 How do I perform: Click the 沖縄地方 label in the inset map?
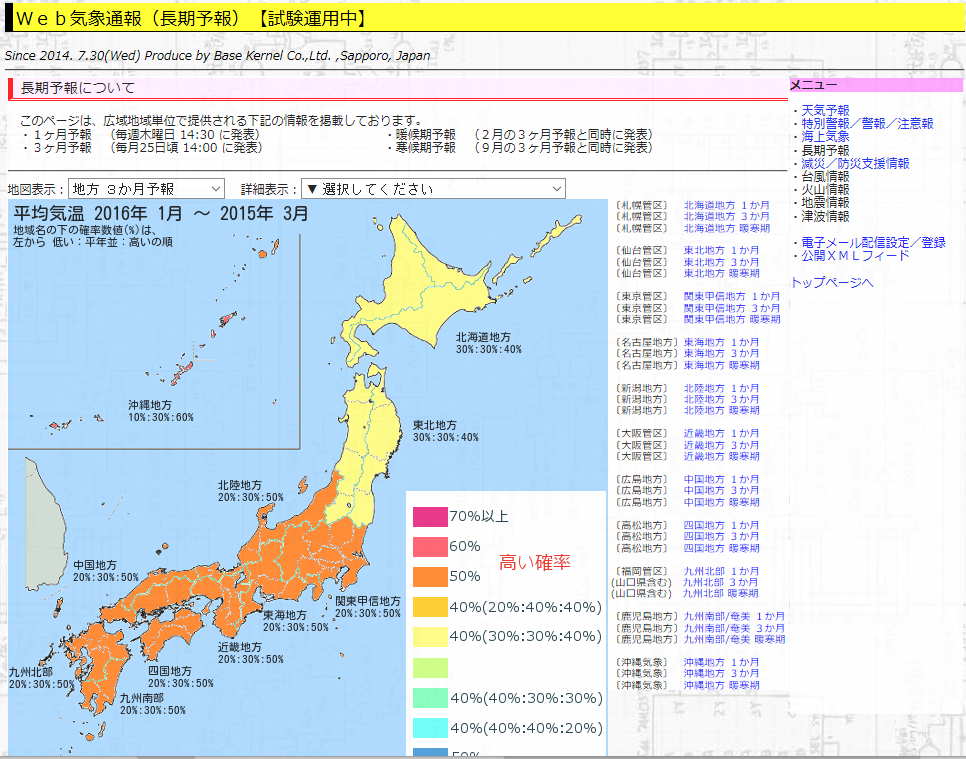tap(149, 406)
